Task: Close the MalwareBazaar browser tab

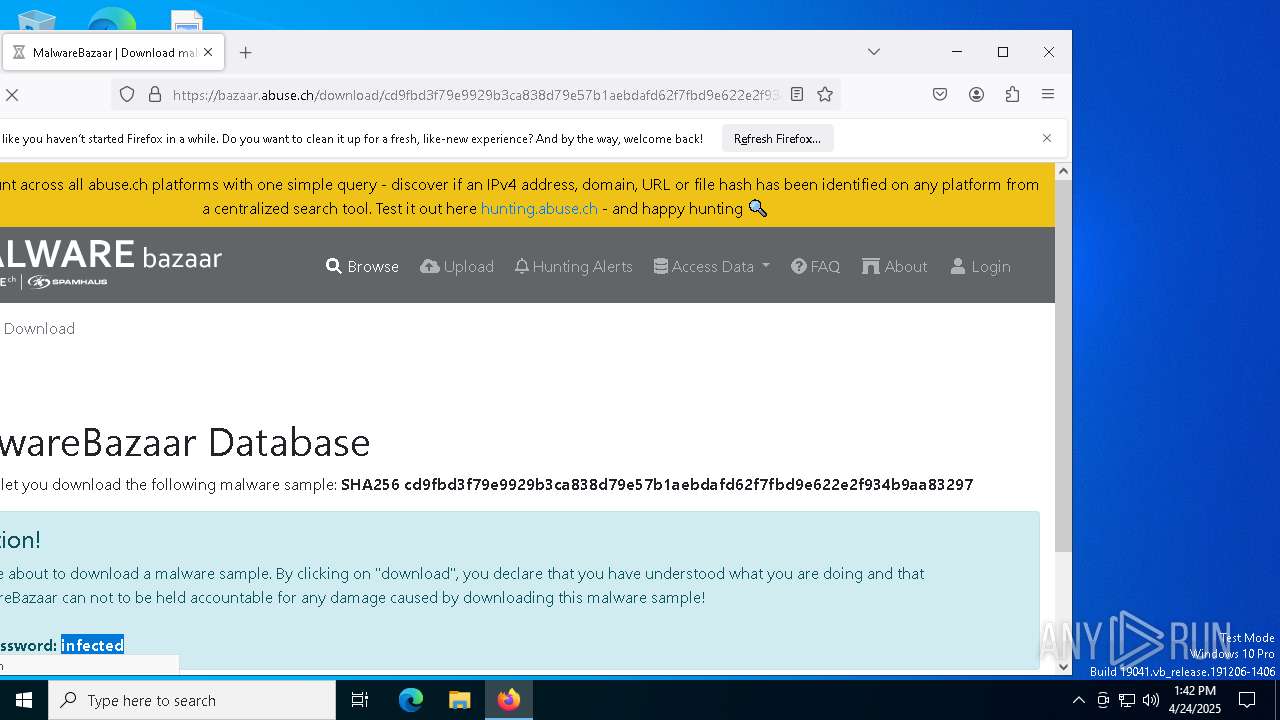Action: point(208,52)
